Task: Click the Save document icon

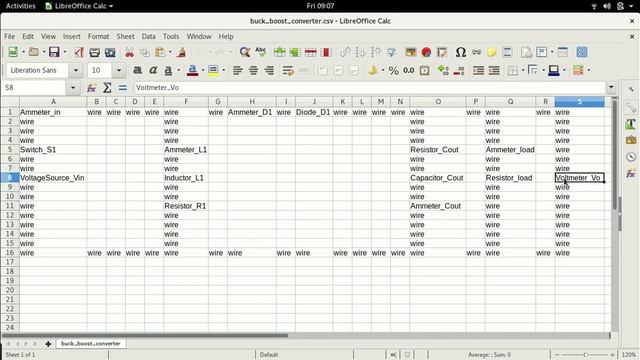Action: tap(54, 52)
